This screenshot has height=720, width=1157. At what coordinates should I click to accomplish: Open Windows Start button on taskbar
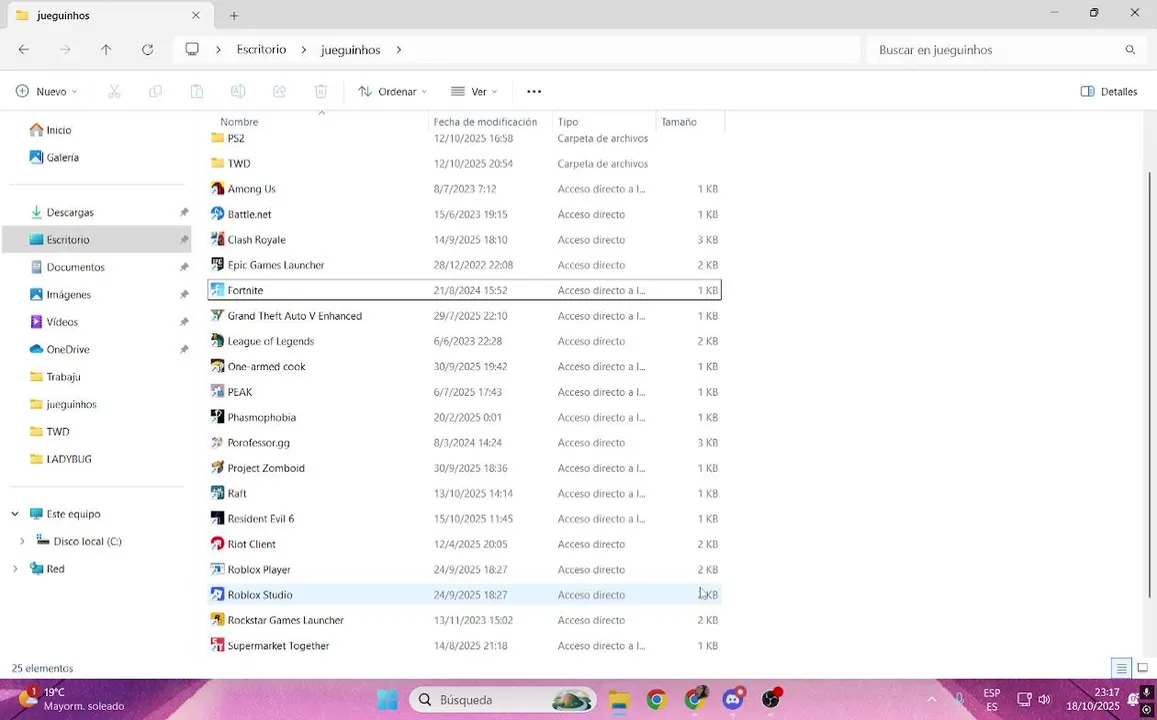387,699
